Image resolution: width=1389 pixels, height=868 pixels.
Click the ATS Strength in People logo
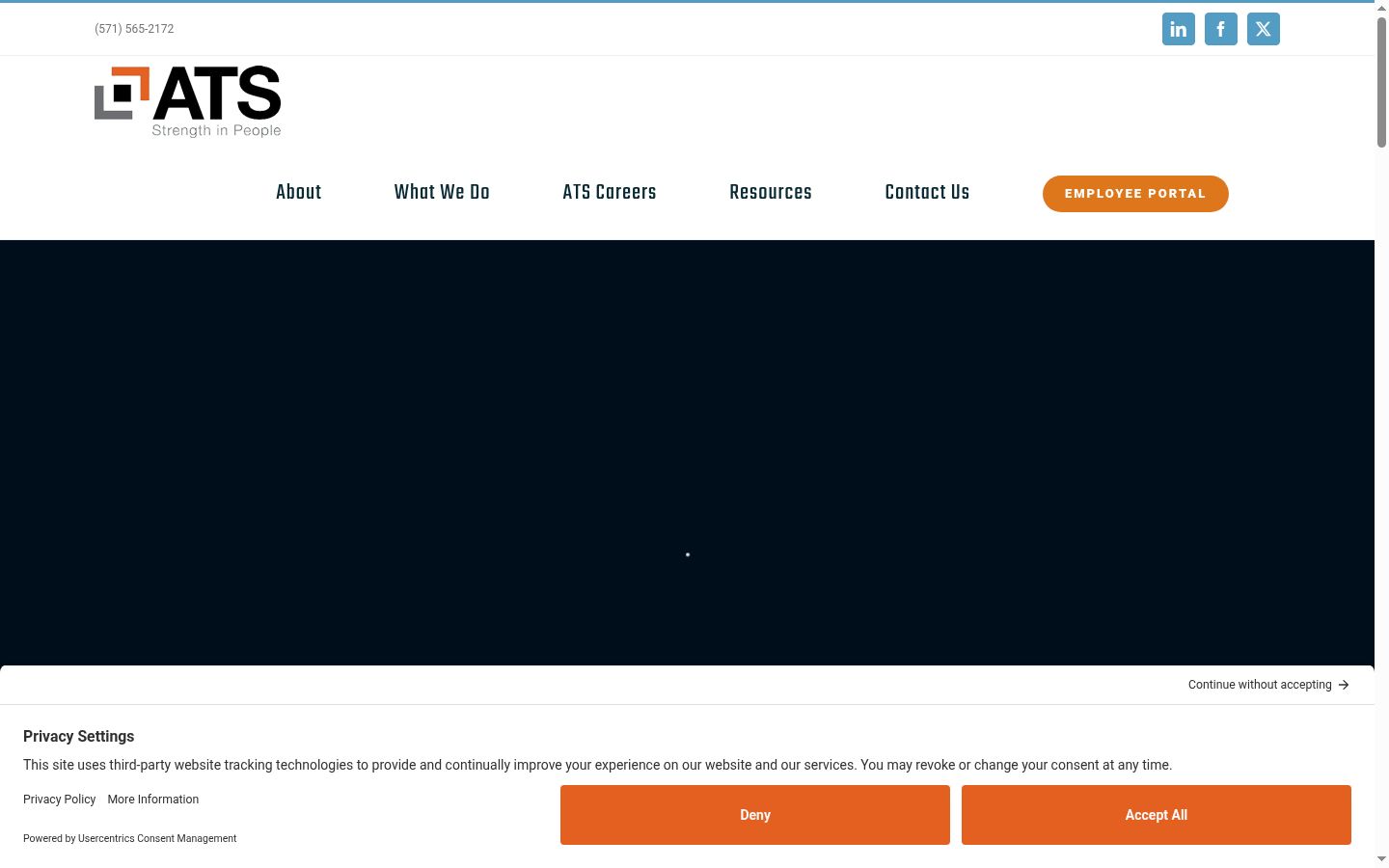[188, 102]
